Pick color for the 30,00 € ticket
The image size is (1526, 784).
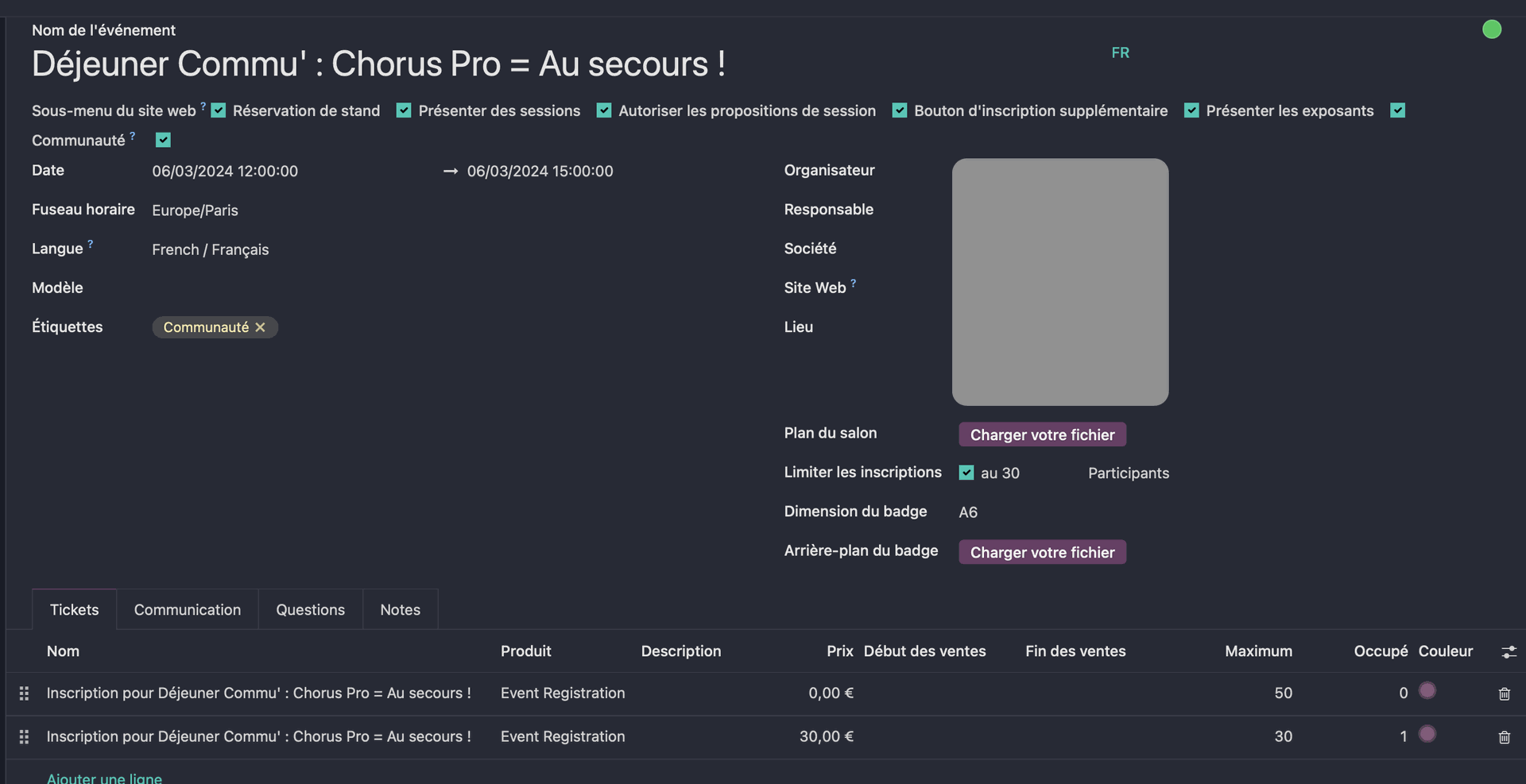pos(1427,734)
